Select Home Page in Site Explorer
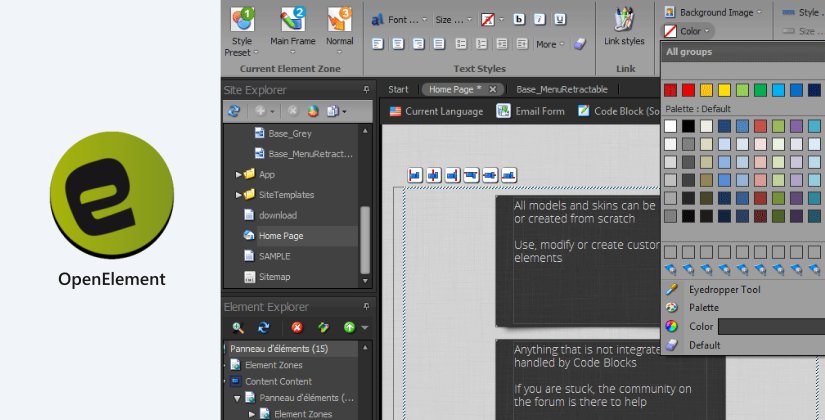The image size is (825, 420). coord(280,236)
